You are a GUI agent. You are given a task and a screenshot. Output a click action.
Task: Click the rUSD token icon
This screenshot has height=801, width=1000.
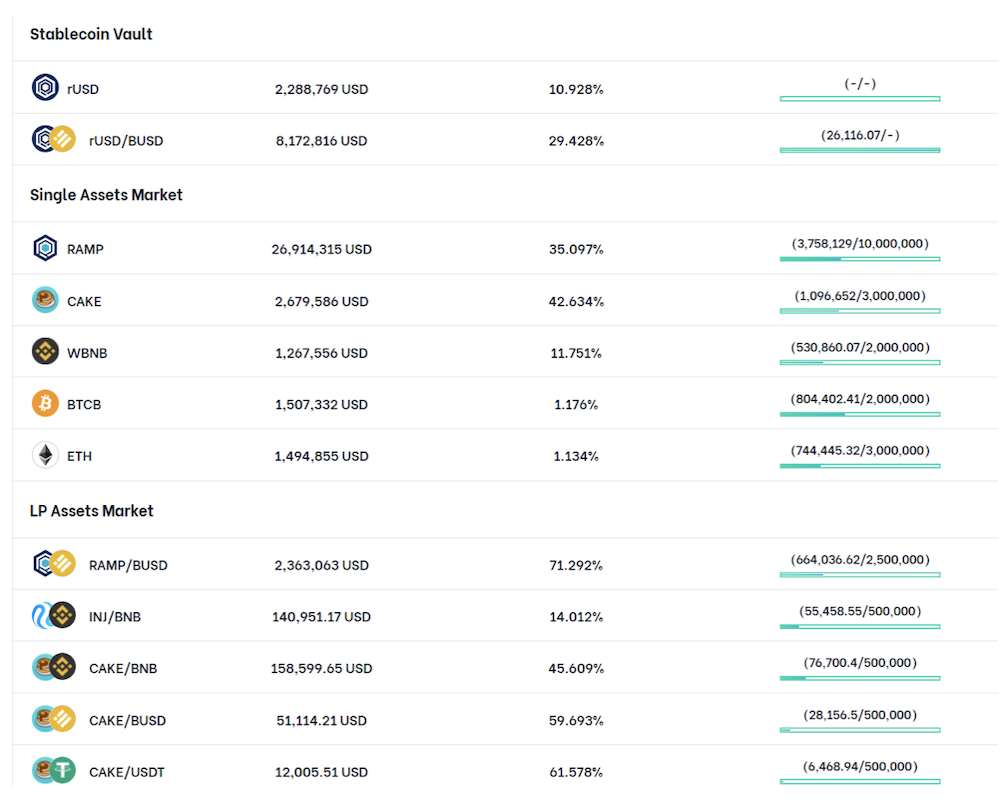(x=45, y=87)
